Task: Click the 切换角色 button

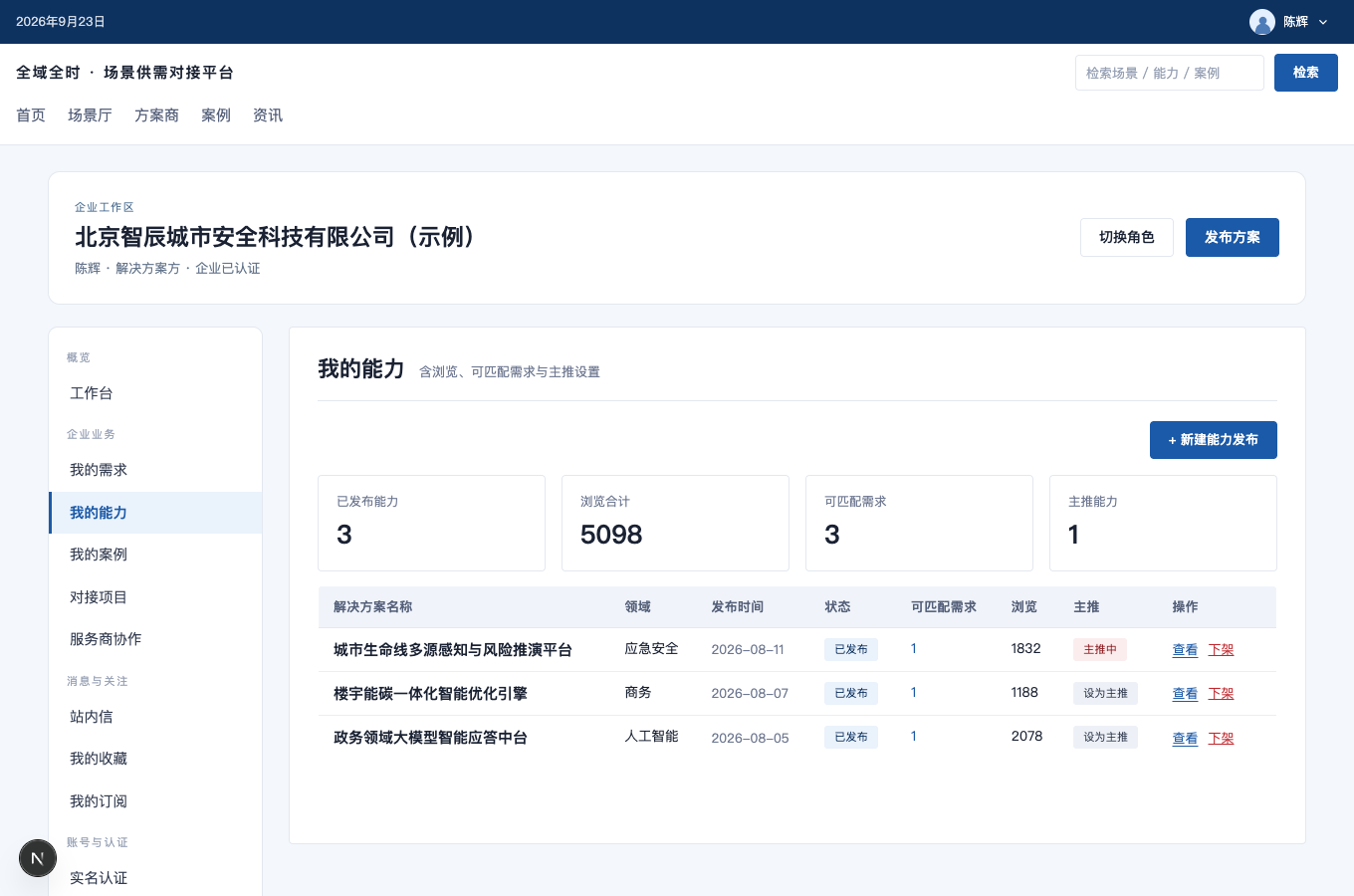Action: pos(1127,237)
